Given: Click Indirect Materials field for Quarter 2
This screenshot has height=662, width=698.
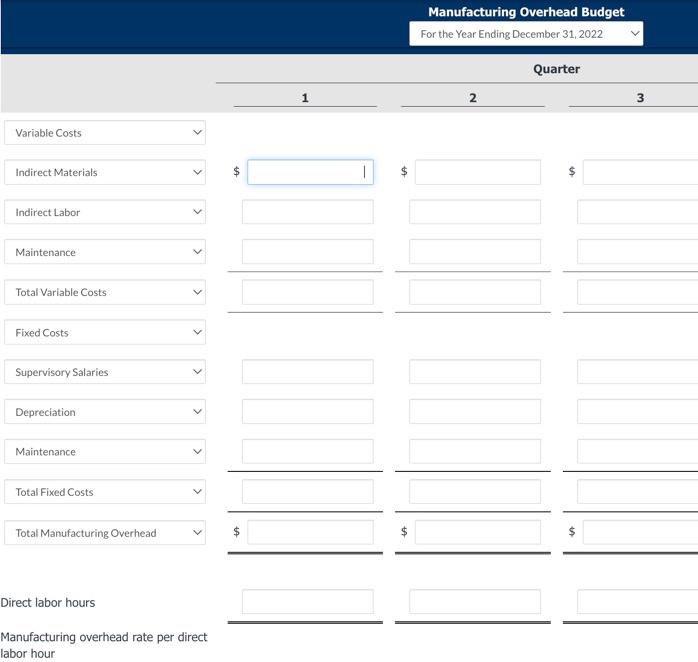Looking at the screenshot, I should [x=478, y=172].
